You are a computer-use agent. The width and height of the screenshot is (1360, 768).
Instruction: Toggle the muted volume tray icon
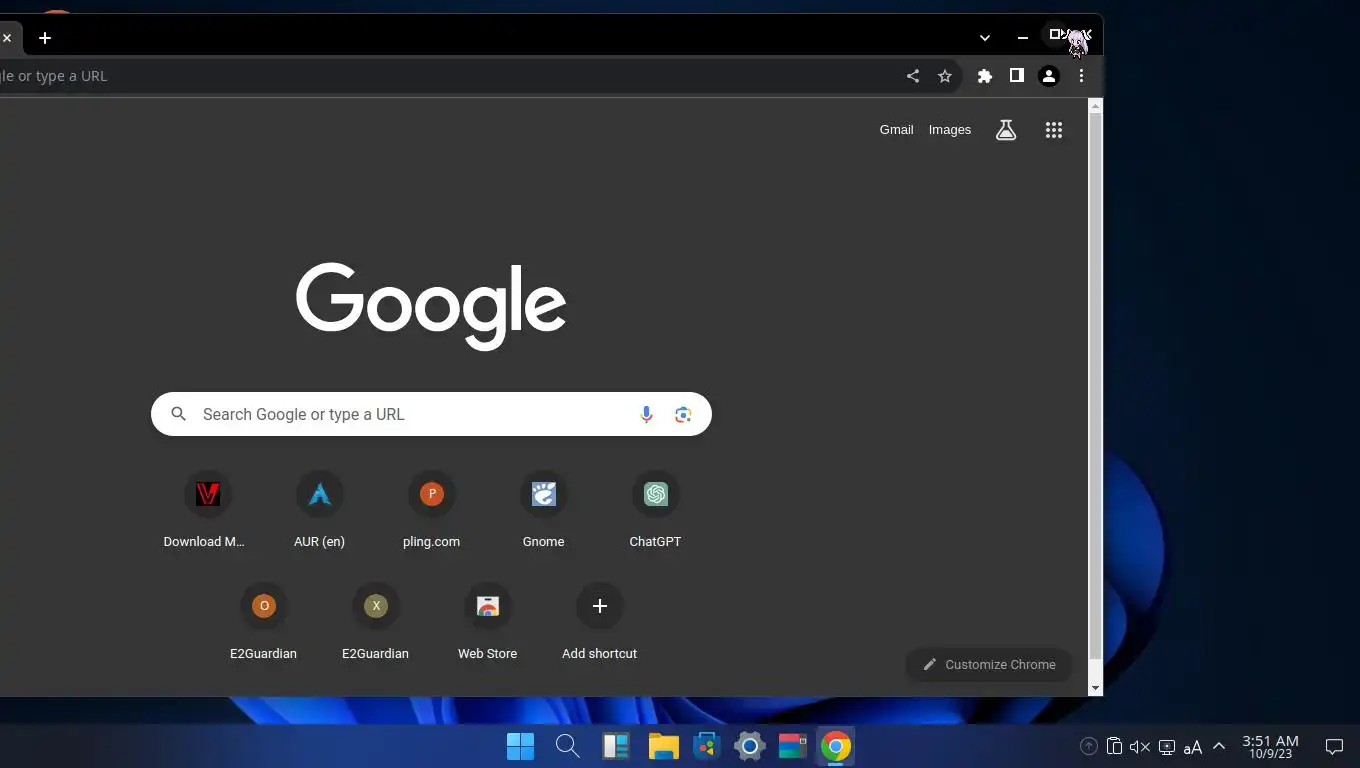pyautogui.click(x=1140, y=746)
